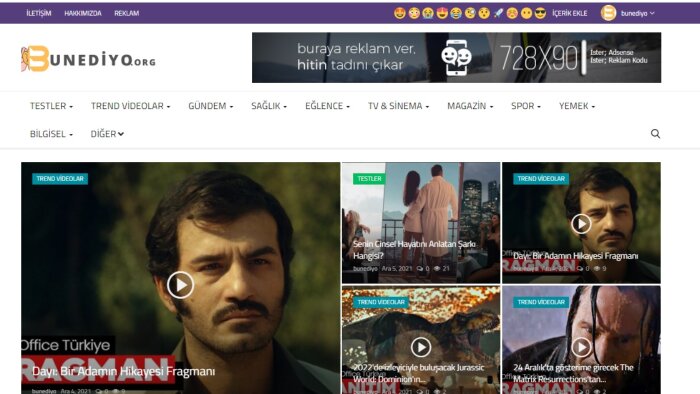The image size is (700, 394).
Task: Click the green TESTLER category badge
Action: point(369,178)
